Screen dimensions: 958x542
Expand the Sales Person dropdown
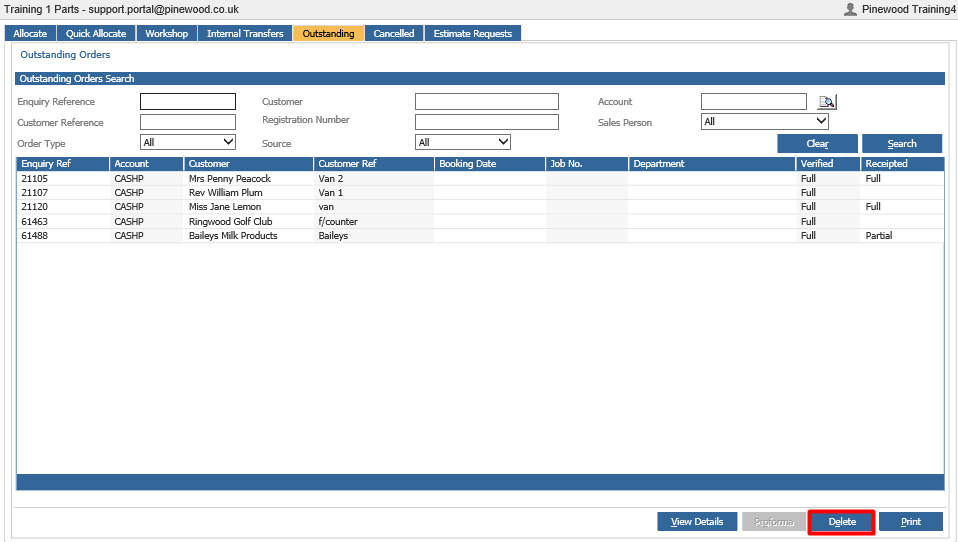[764, 122]
